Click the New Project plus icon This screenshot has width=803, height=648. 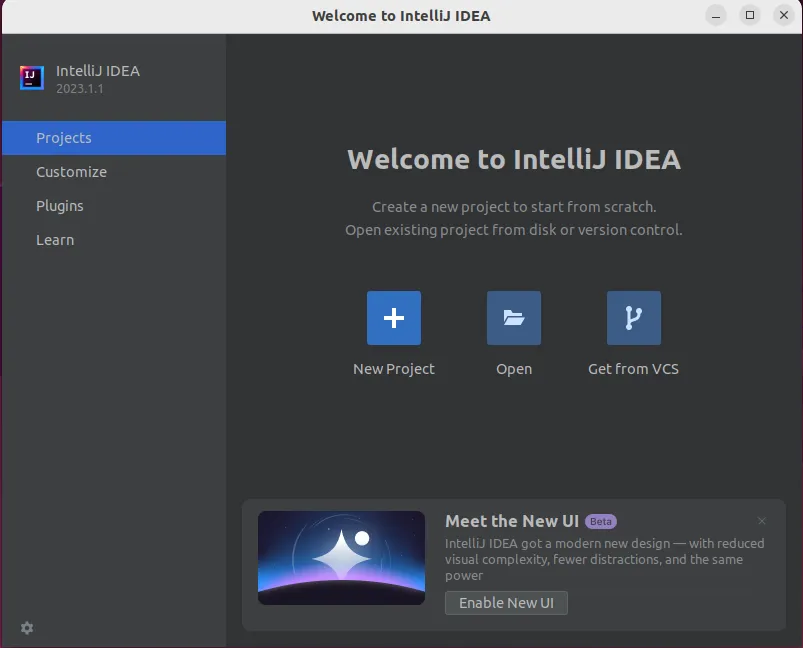click(x=394, y=318)
